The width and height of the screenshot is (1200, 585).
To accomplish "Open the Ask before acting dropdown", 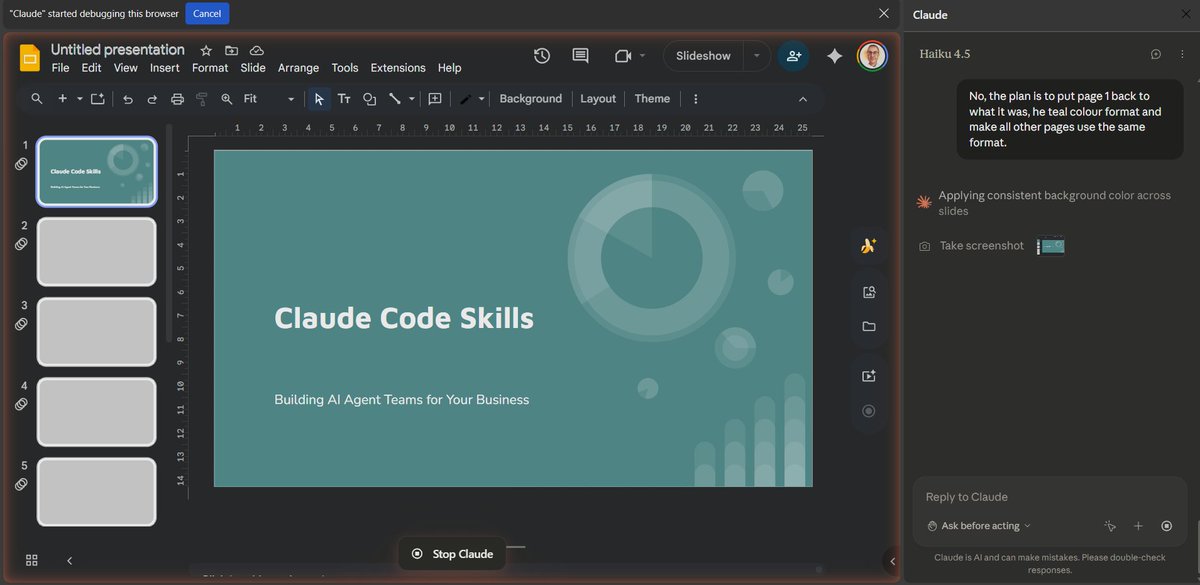I will point(978,525).
